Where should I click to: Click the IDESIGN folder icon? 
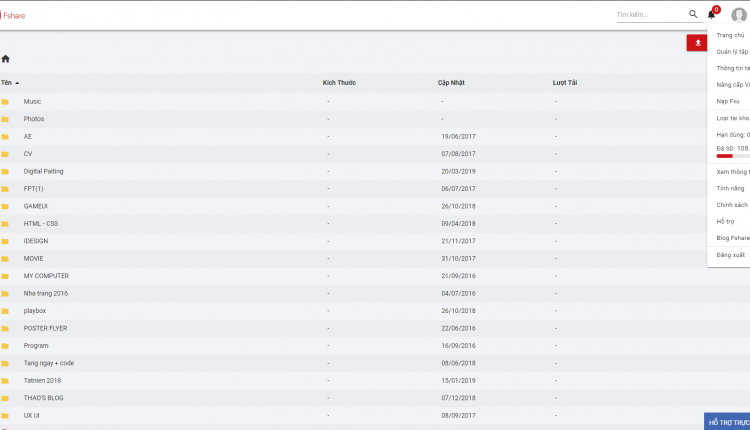5,242
